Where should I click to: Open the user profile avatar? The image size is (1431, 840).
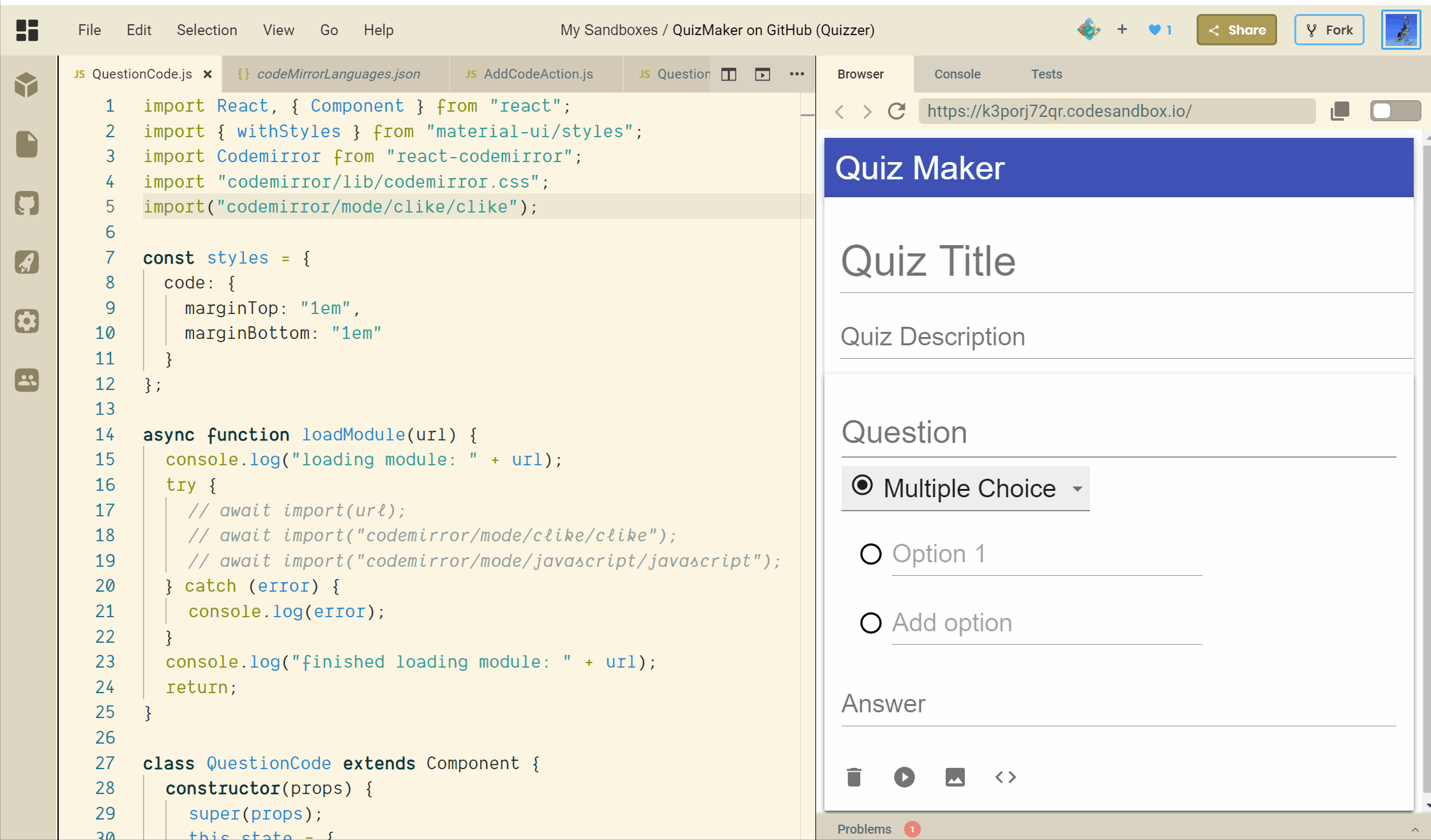pos(1401,29)
